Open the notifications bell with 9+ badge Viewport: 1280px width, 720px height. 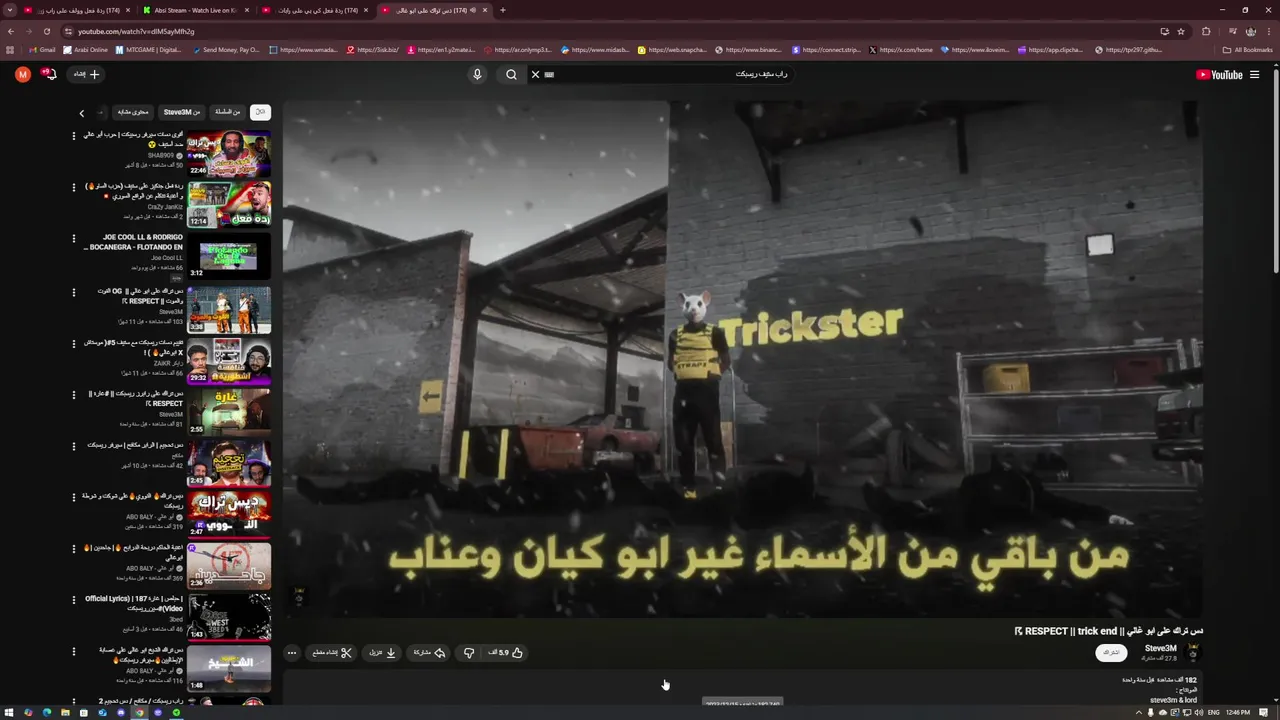[48, 74]
